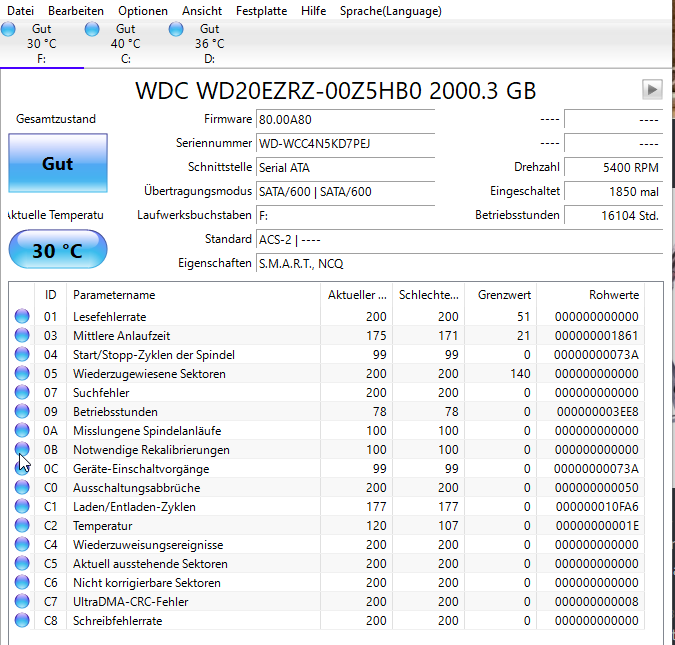Select the UltraDMA-CRC-Fehler parameter name

130,602
